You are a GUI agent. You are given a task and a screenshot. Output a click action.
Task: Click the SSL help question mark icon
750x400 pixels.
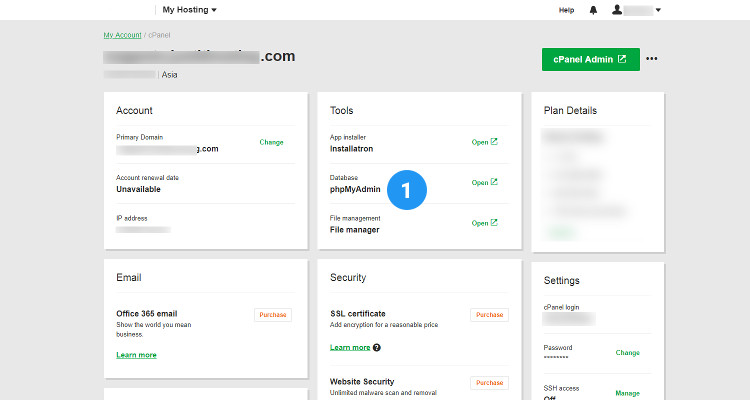377,347
